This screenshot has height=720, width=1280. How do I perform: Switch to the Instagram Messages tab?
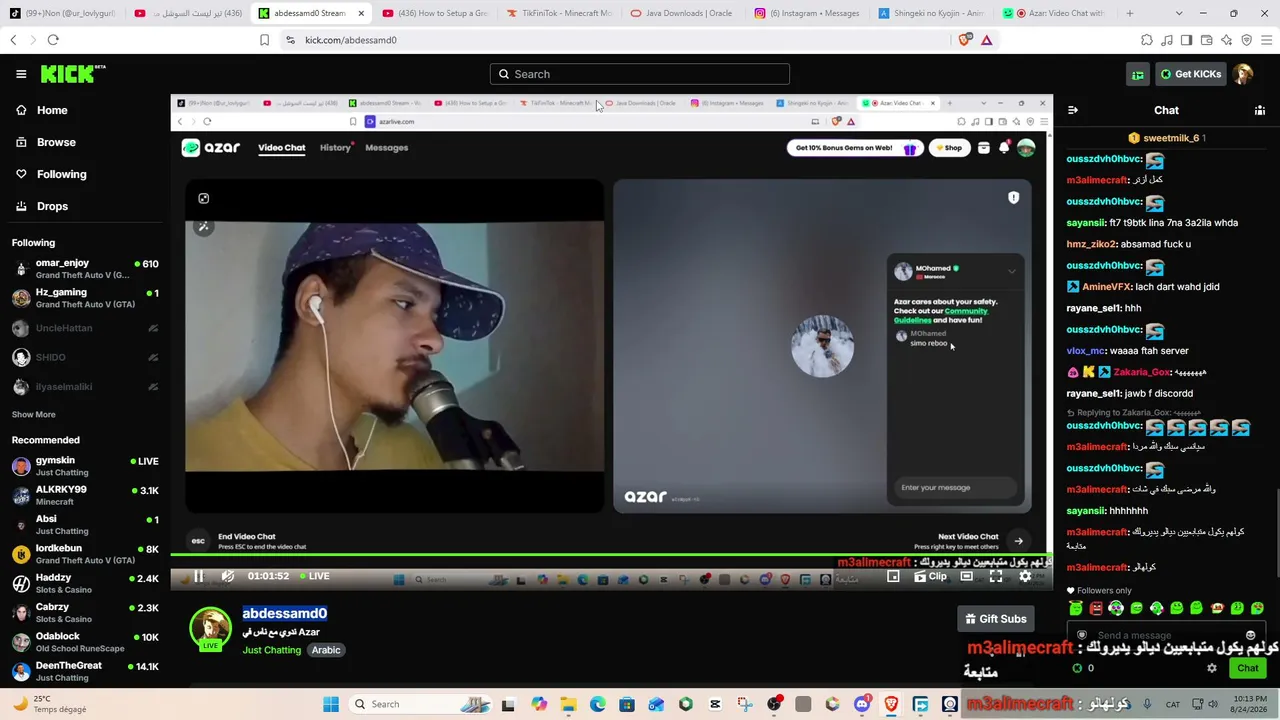click(805, 13)
